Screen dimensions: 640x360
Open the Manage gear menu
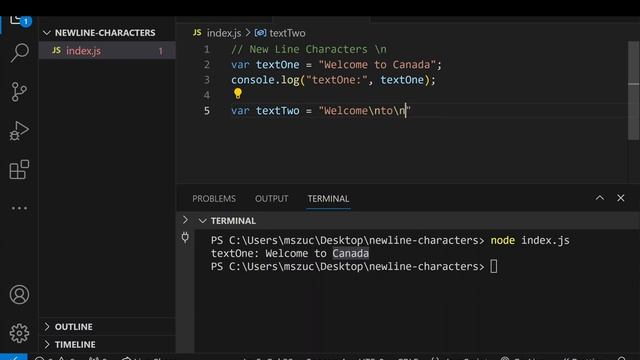point(19,333)
